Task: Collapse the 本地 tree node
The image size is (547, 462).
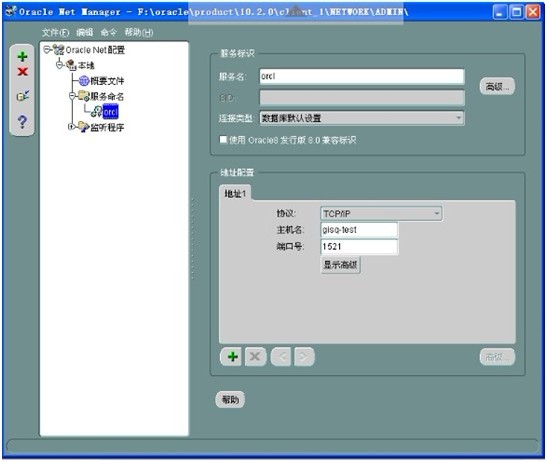Action: pos(60,65)
